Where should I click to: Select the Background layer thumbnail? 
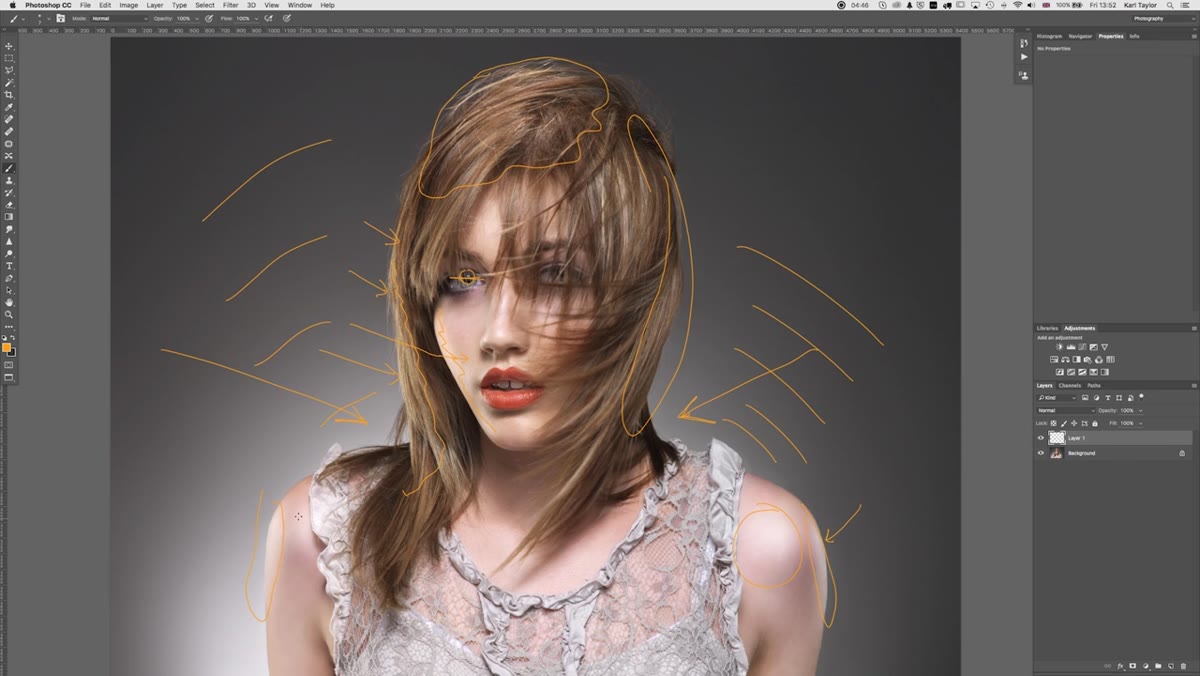tap(1057, 453)
